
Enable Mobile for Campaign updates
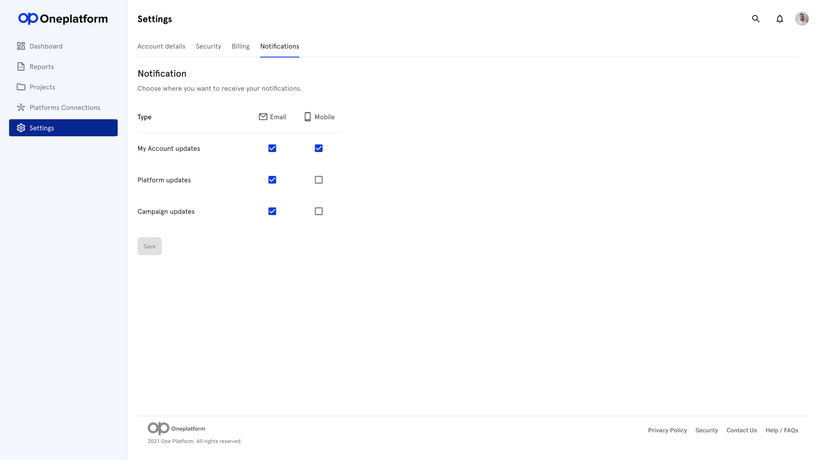coord(319,211)
